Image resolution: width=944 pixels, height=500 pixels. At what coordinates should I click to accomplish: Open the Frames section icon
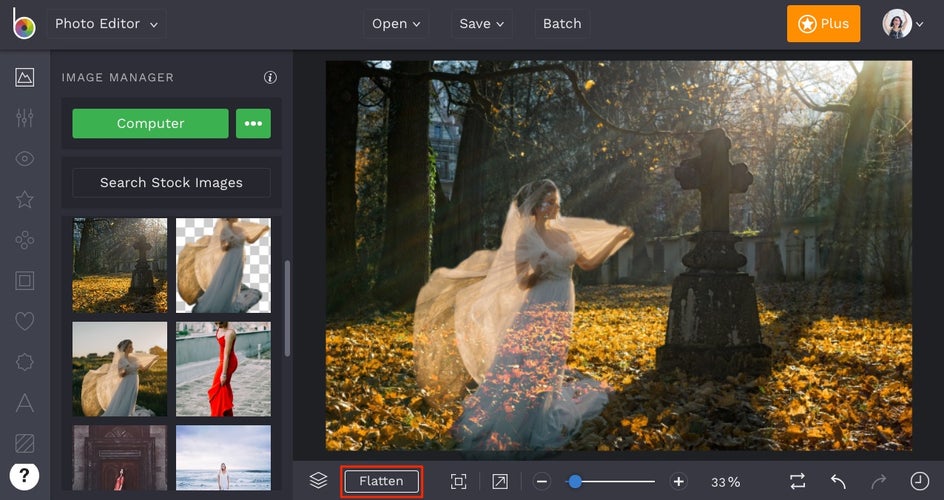[25, 280]
